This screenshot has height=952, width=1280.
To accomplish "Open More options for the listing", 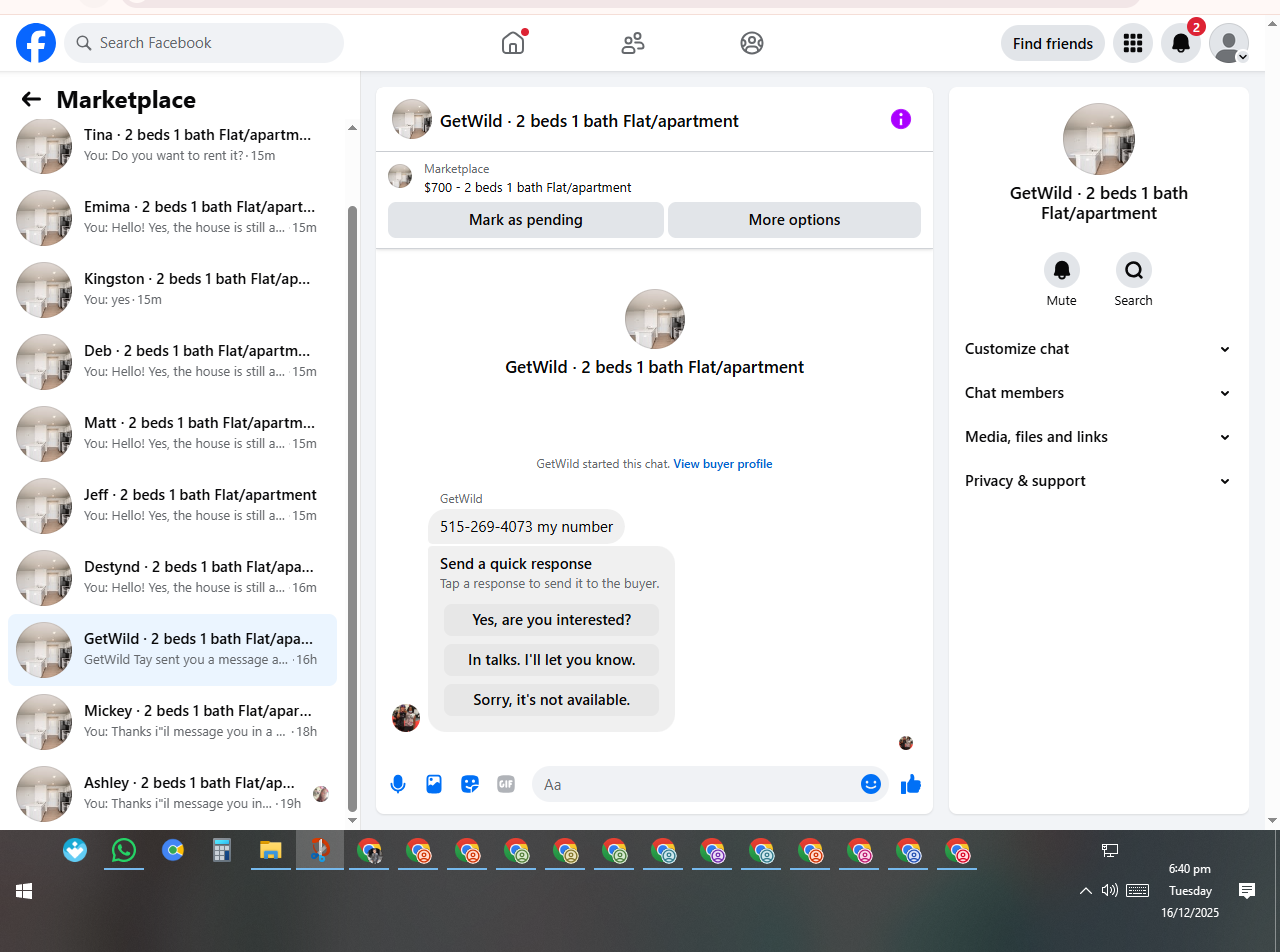I will tap(794, 220).
